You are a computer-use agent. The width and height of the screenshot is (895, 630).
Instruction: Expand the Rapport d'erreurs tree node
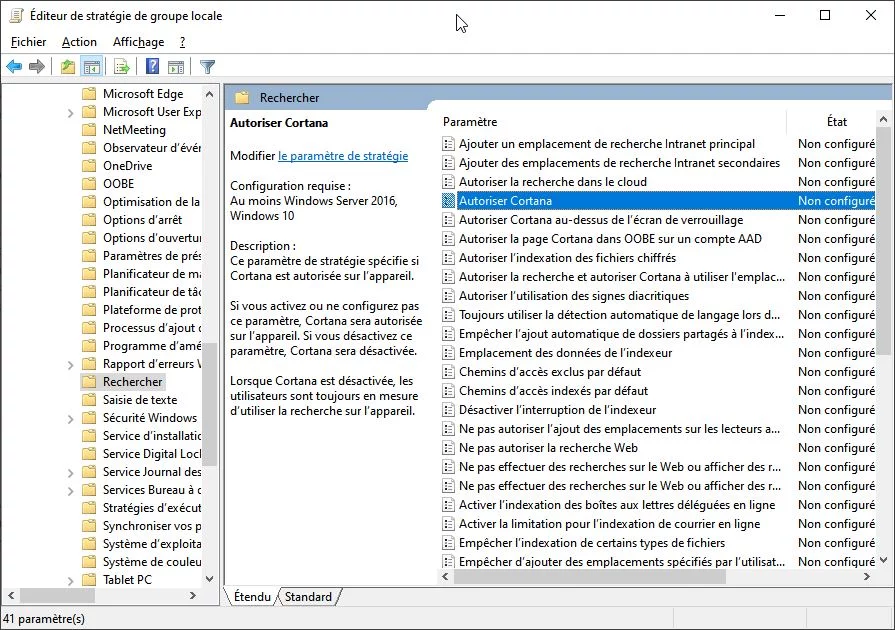(x=71, y=364)
